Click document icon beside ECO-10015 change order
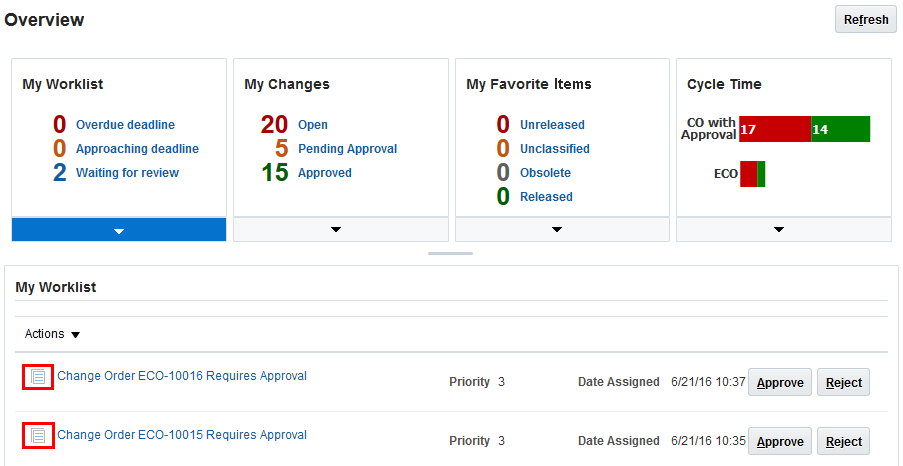The width and height of the screenshot is (903, 466). [x=38, y=436]
